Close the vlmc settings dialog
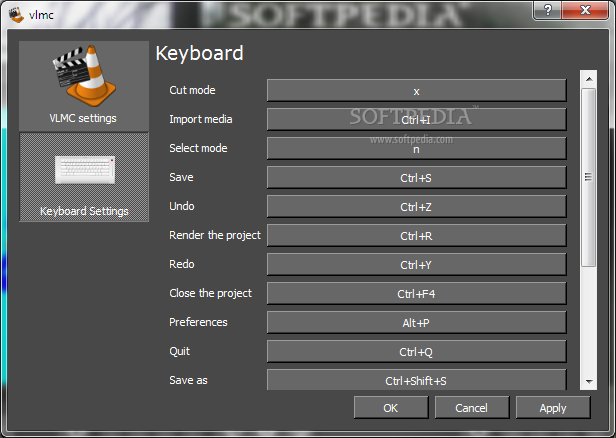This screenshot has height=438, width=616. pos(585,10)
